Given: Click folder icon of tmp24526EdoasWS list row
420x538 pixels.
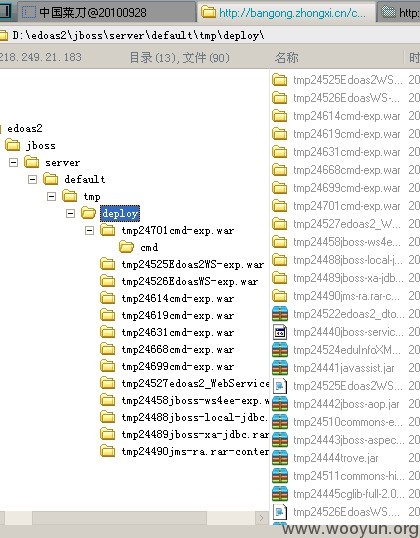Looking at the screenshot, I should (280, 98).
